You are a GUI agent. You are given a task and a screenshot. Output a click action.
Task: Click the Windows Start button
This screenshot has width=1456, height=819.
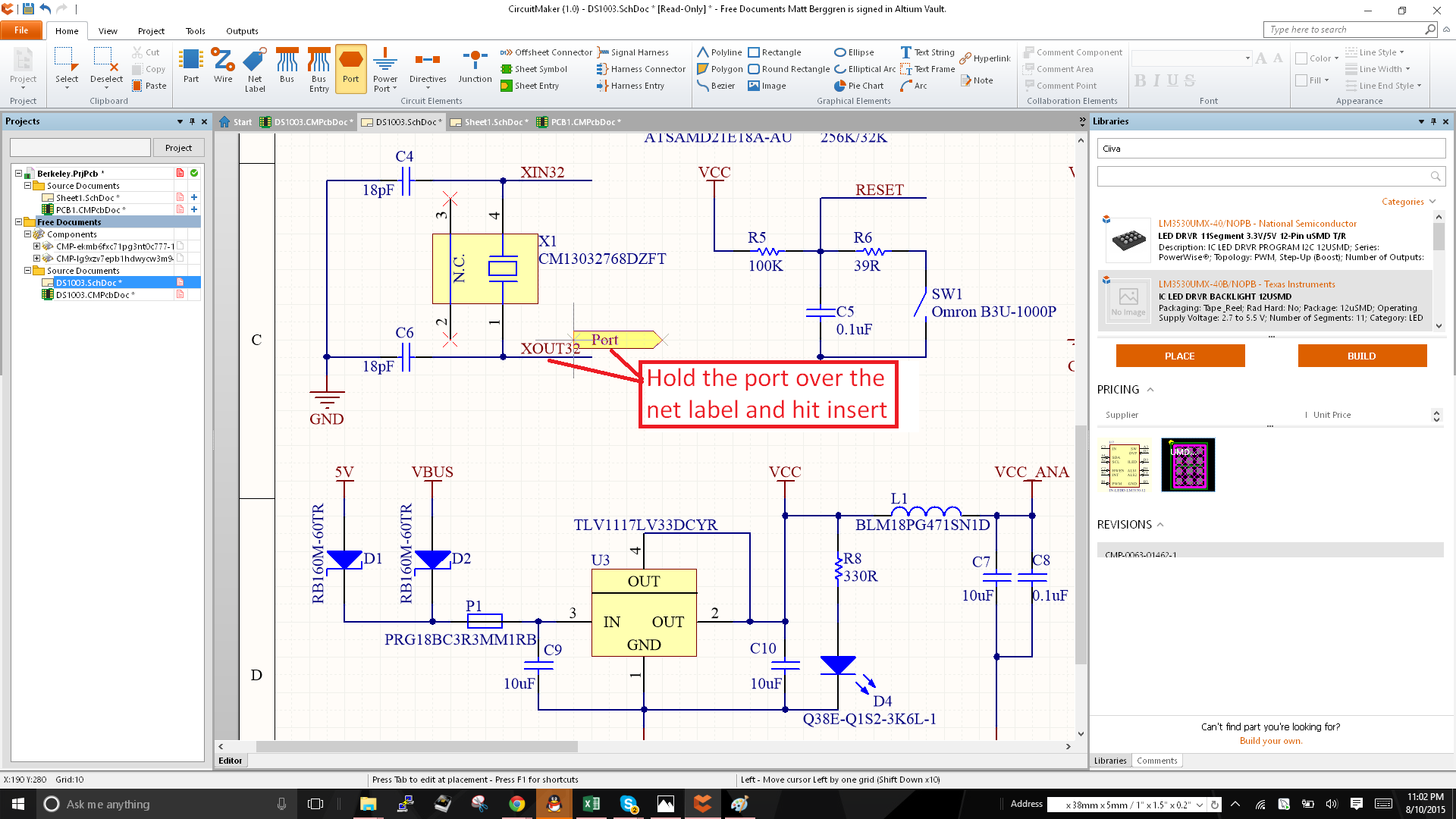18,804
